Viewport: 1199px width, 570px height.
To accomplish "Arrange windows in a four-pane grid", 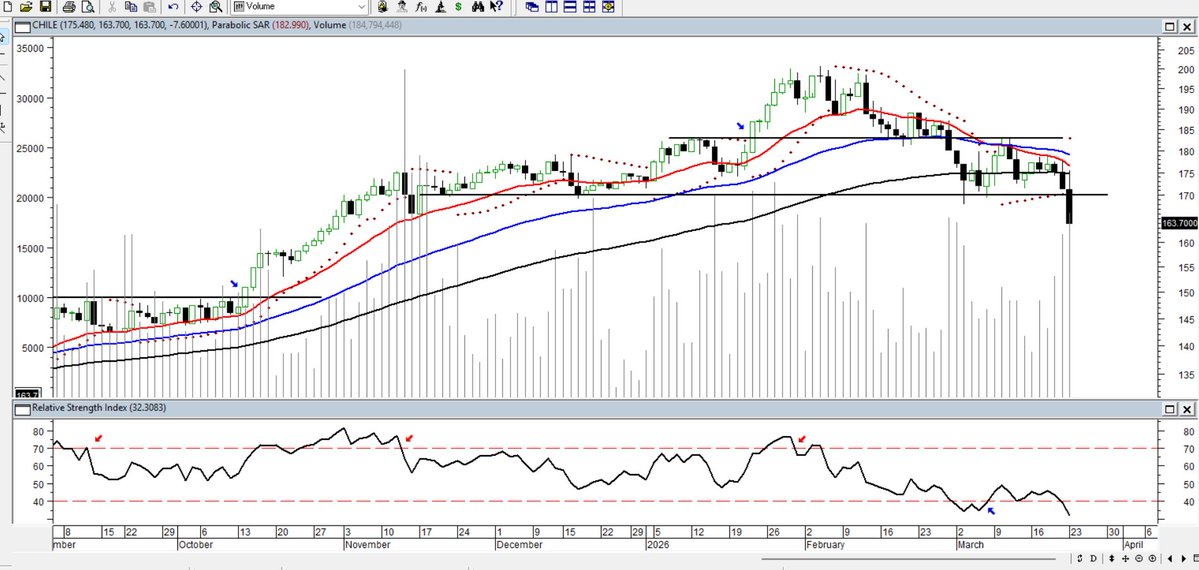I will click(x=589, y=7).
